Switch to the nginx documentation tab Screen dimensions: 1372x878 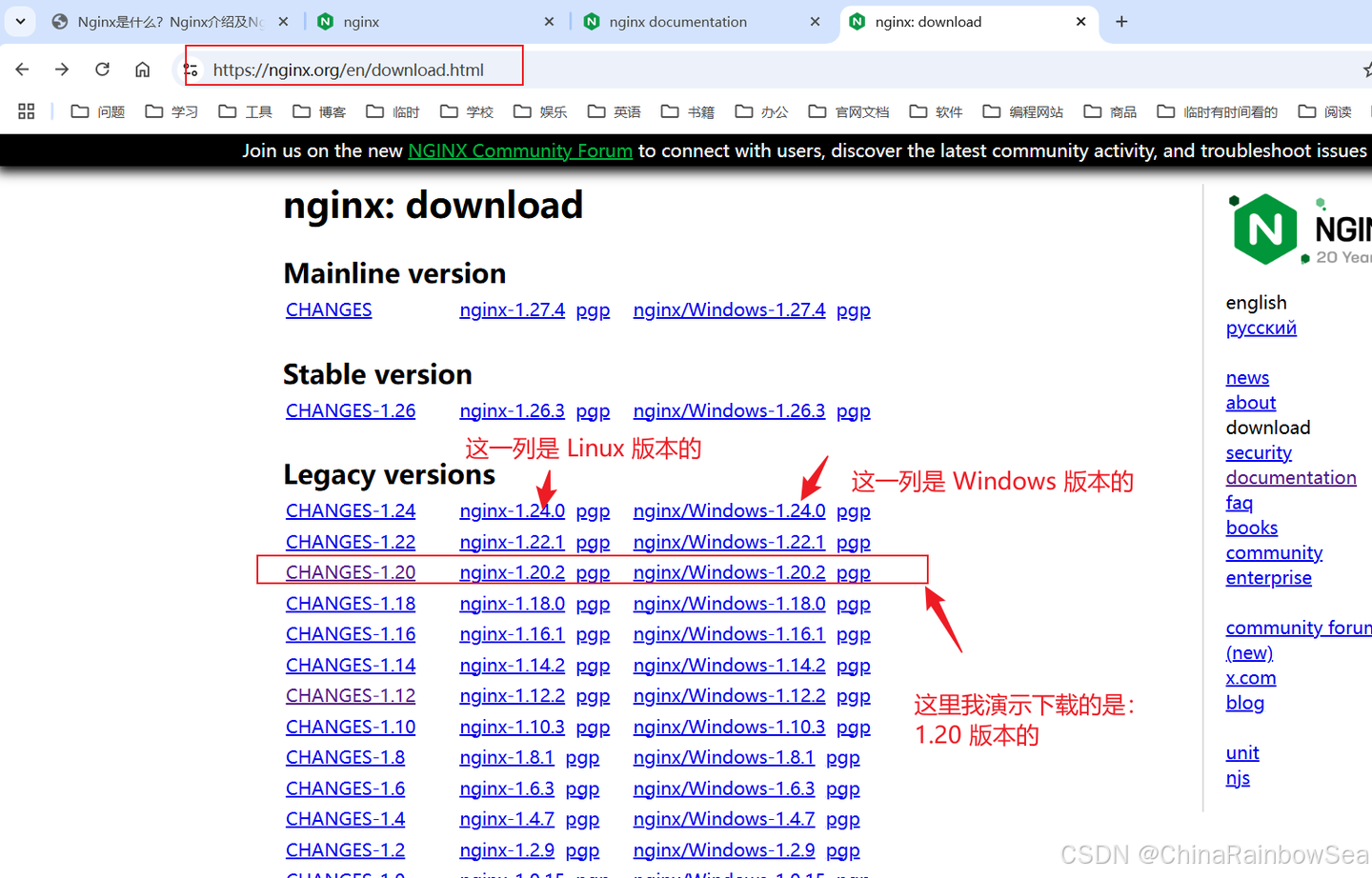(678, 21)
